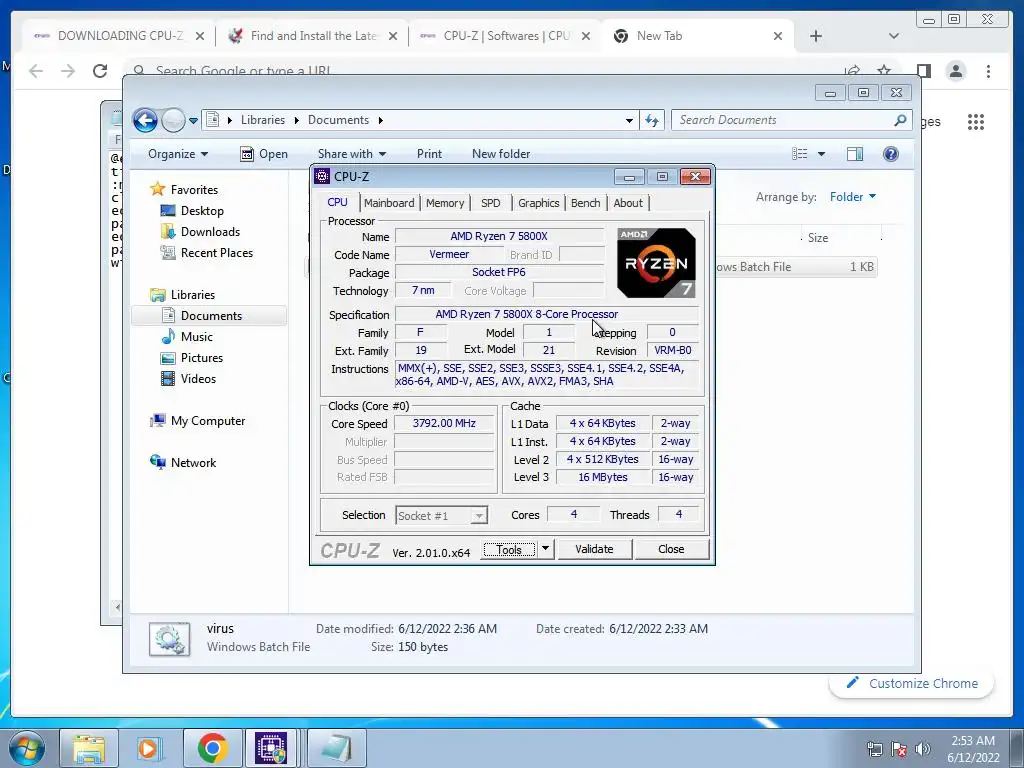
Task: Expand the Tools dropdown arrow in CPU-Z
Action: pos(545,549)
